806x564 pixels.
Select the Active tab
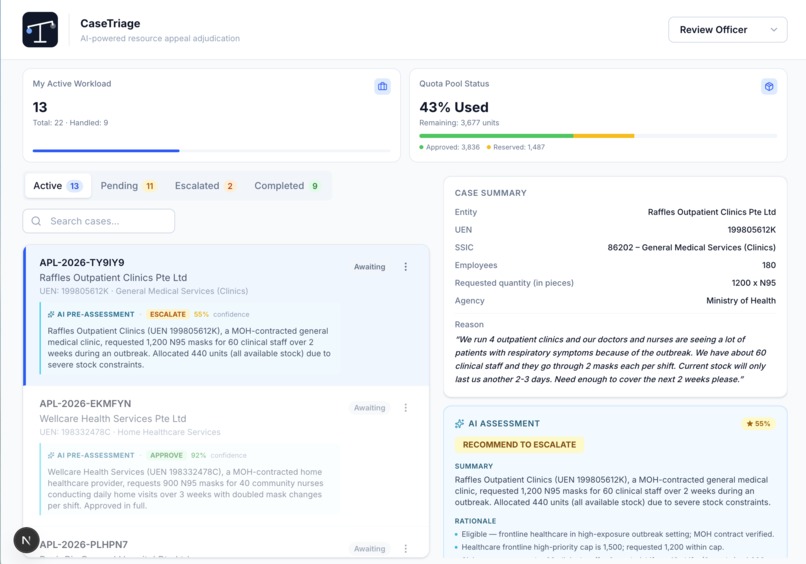(x=58, y=186)
